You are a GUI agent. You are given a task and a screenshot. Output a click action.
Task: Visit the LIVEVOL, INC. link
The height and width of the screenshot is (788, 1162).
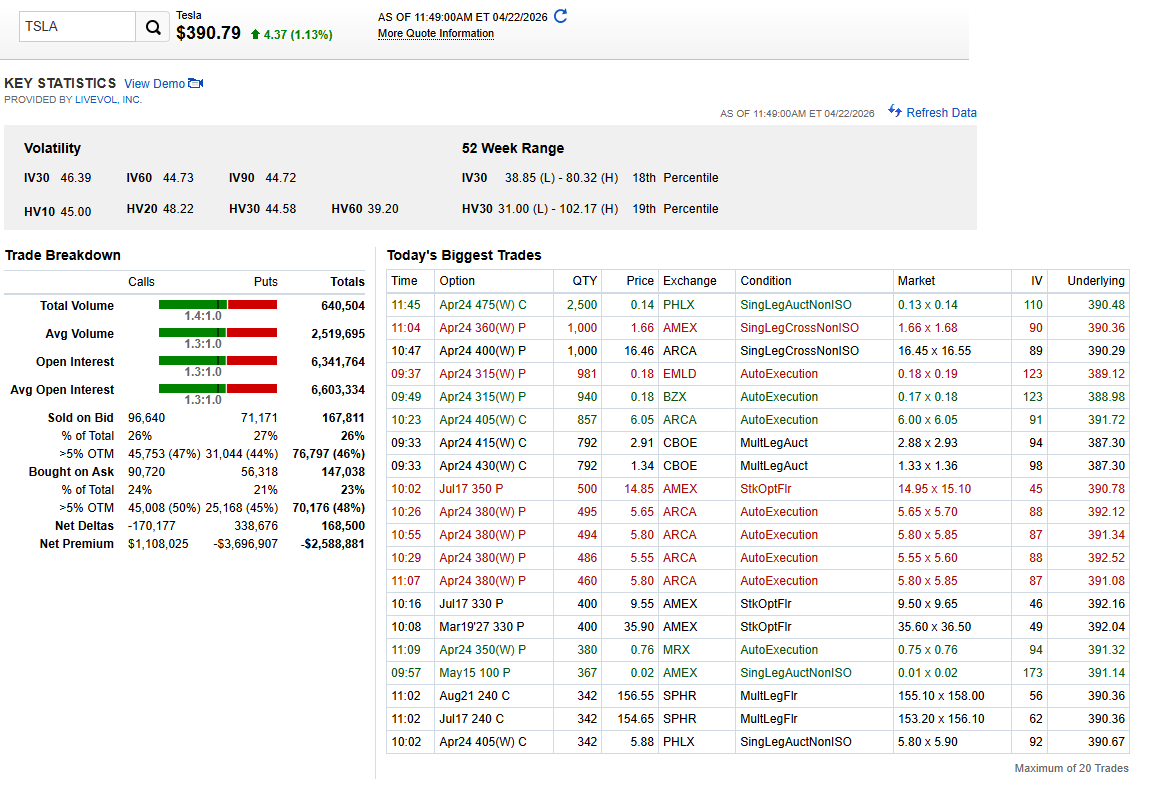pos(108,99)
